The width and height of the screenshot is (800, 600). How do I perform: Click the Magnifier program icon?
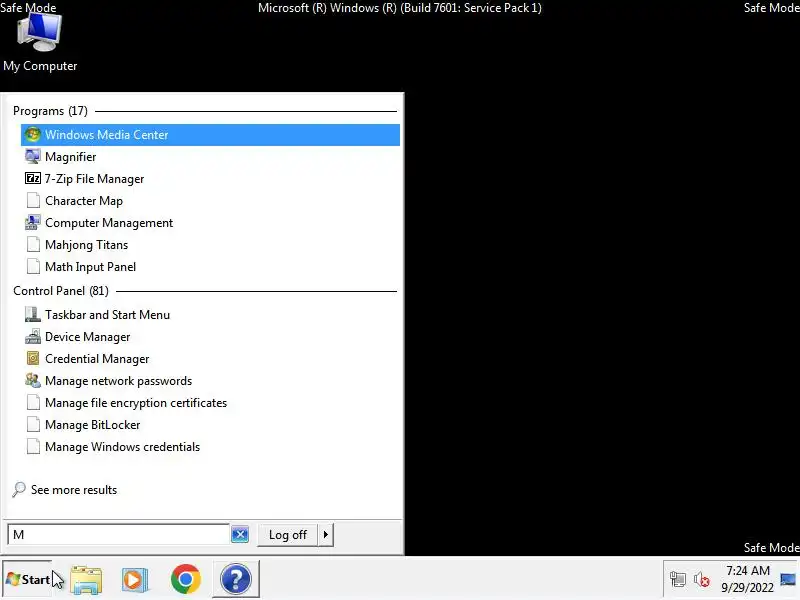[33, 157]
